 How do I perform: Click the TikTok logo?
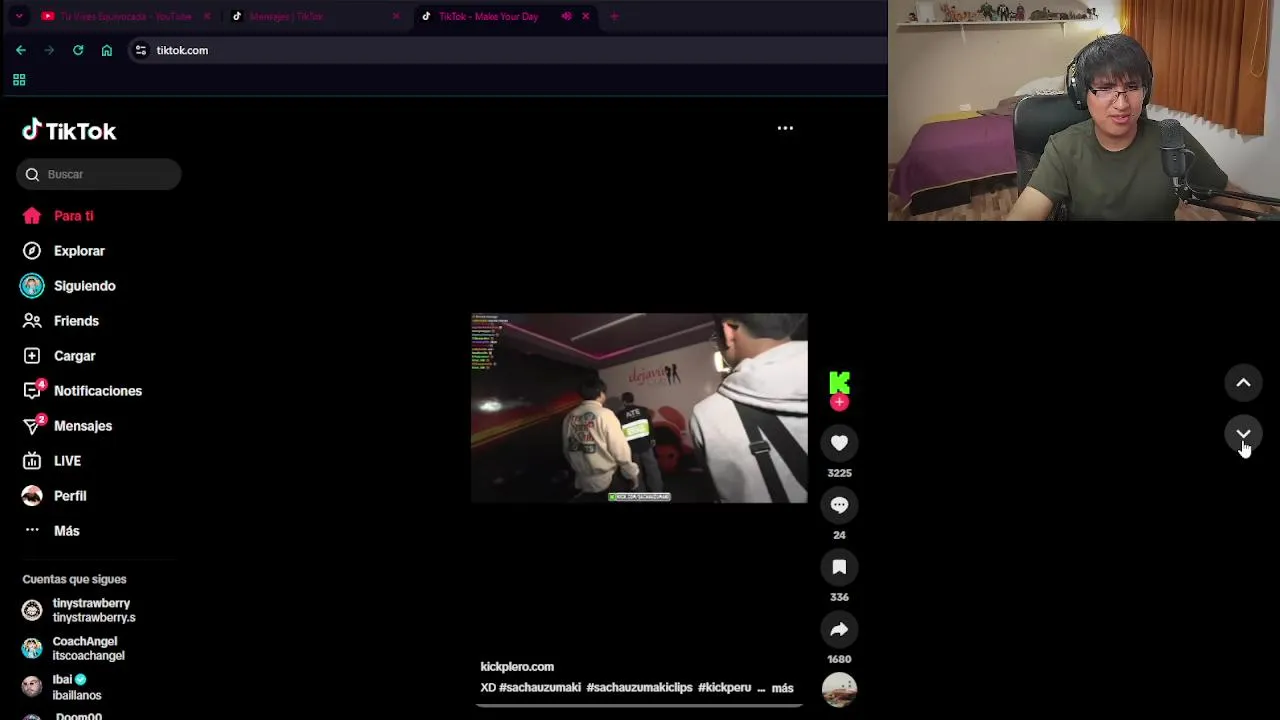coord(69,131)
